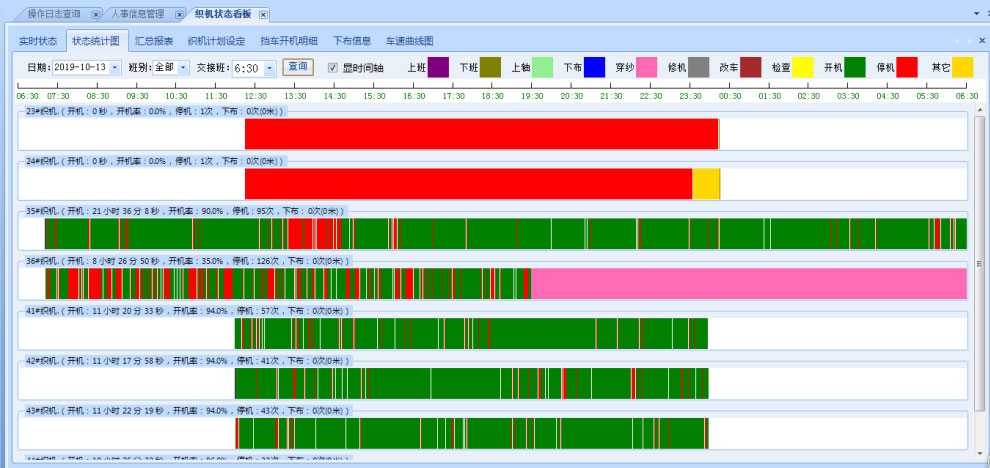Click the 18:30 time axis label
Screen dimensions: 990x468
[492, 96]
